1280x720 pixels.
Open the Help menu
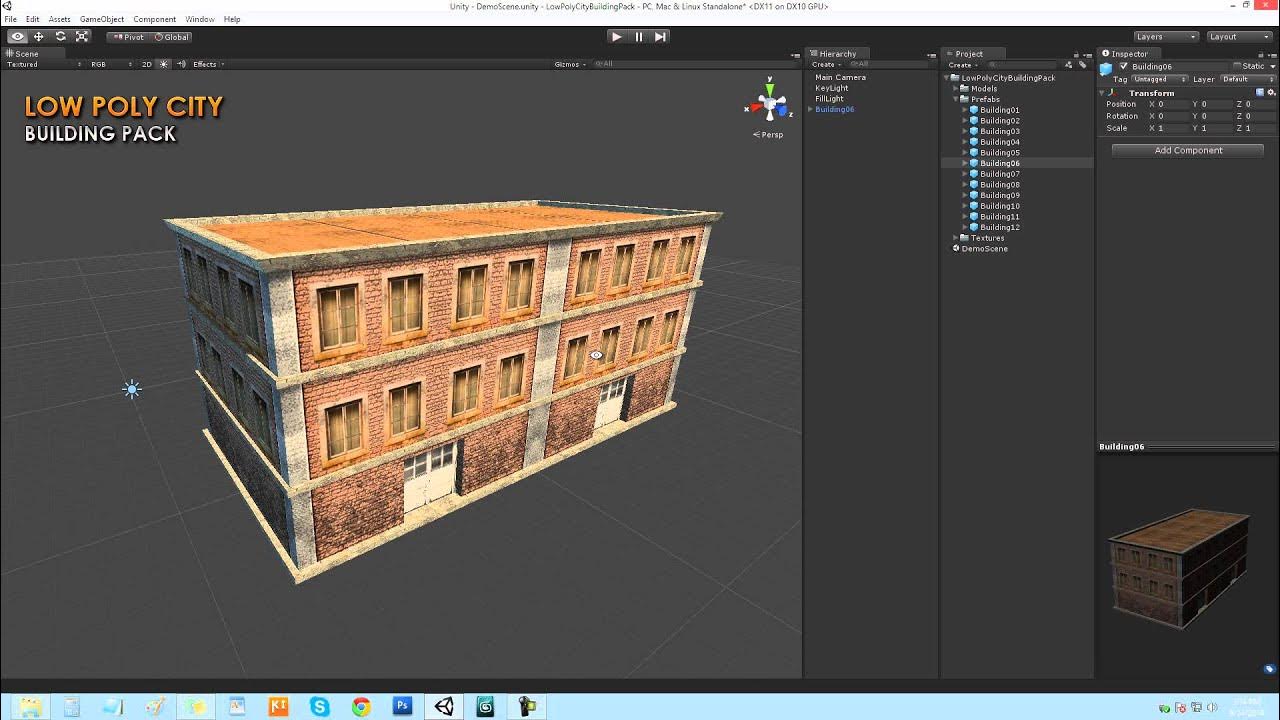coord(232,19)
